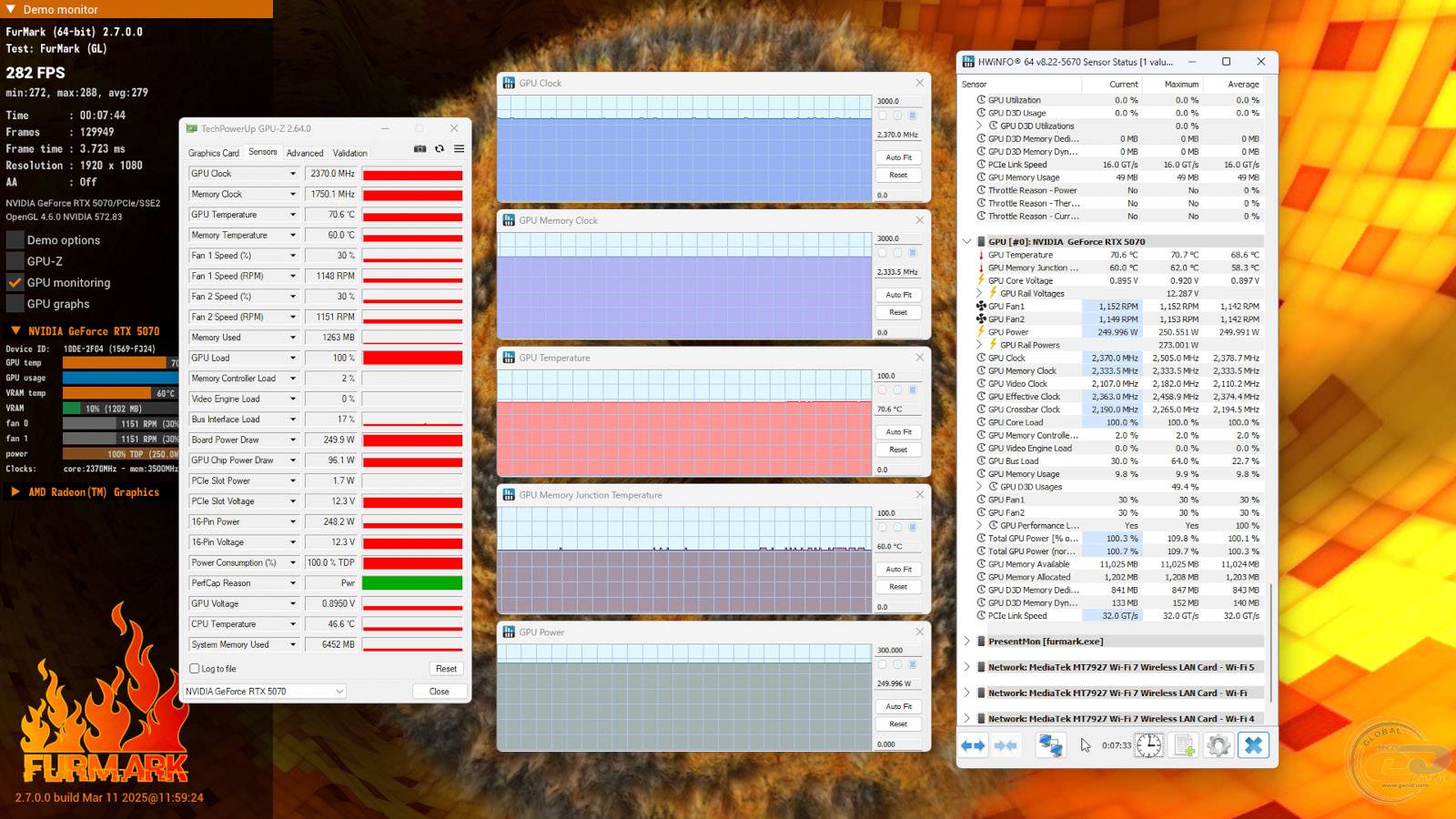The height and width of the screenshot is (819, 1456).
Task: Collapse the GPU [#0] NVIDIA GeForce RTX 5070 group
Action: (966, 242)
